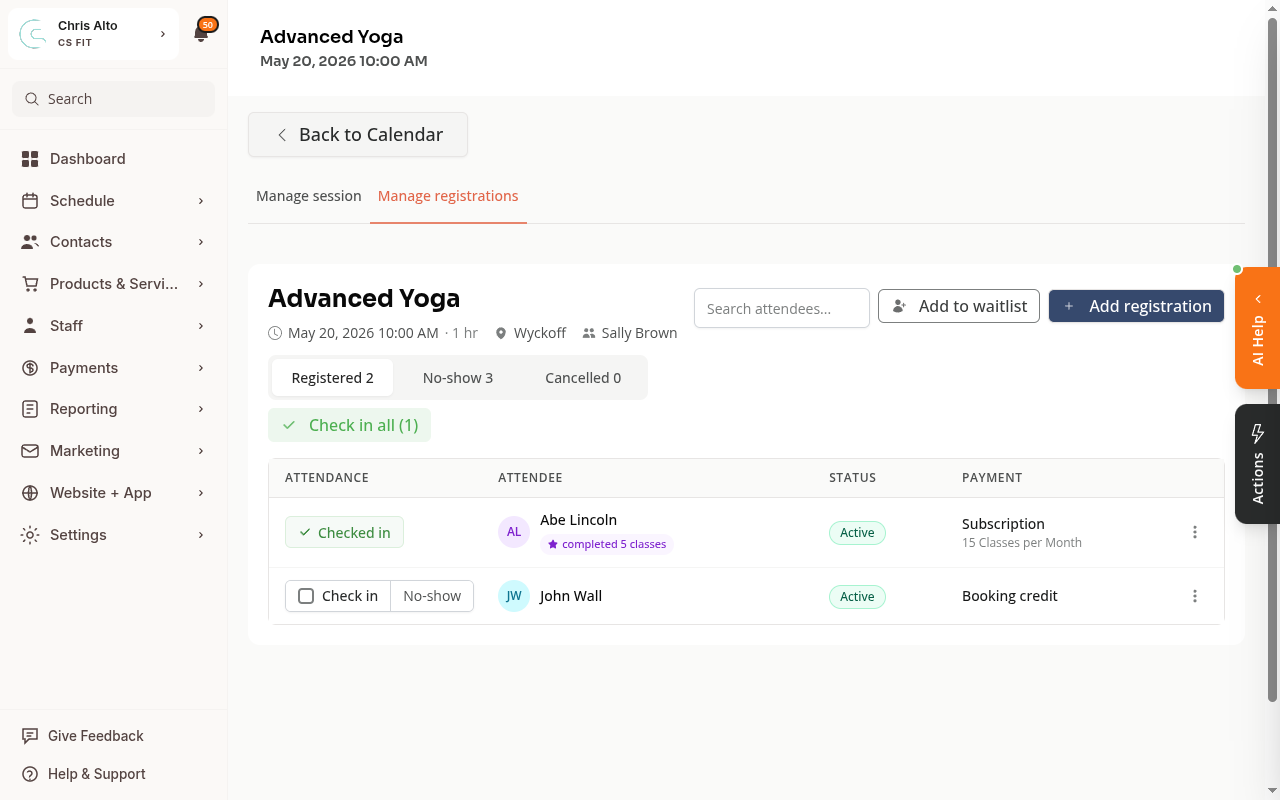Click the Subscription payment text
1280x800 pixels.
coord(1003,524)
